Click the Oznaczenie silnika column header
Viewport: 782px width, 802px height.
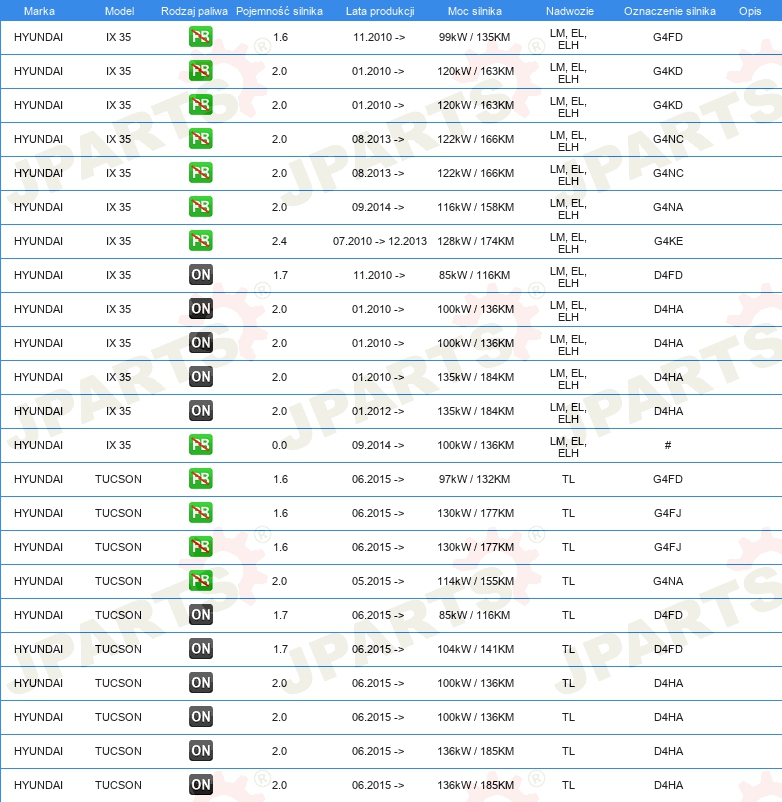(669, 11)
